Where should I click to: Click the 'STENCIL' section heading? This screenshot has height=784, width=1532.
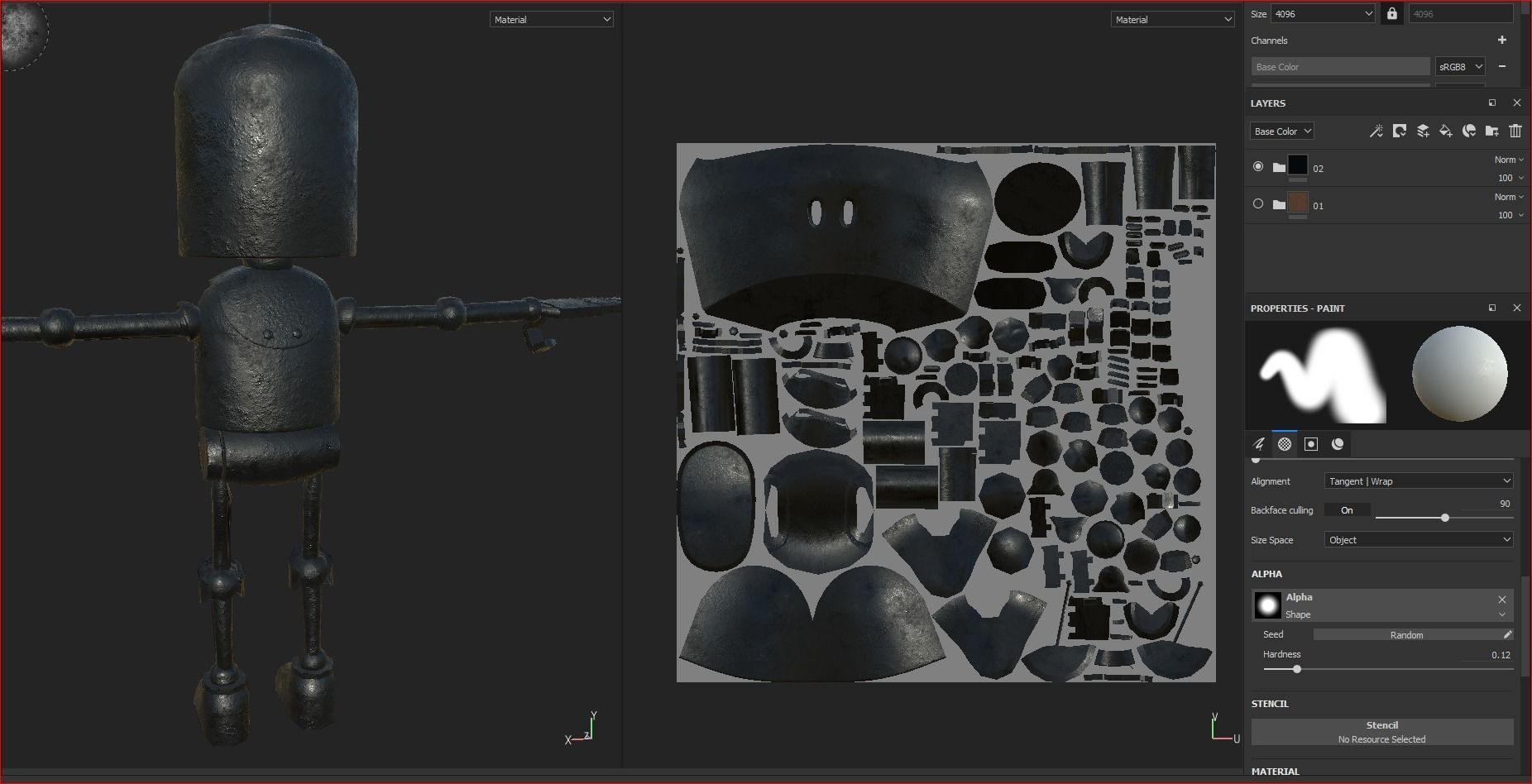click(1270, 704)
